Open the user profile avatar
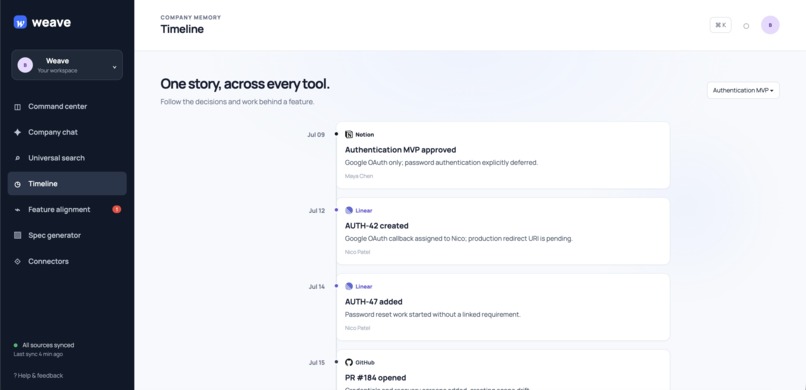The width and height of the screenshot is (806, 390). coord(770,25)
